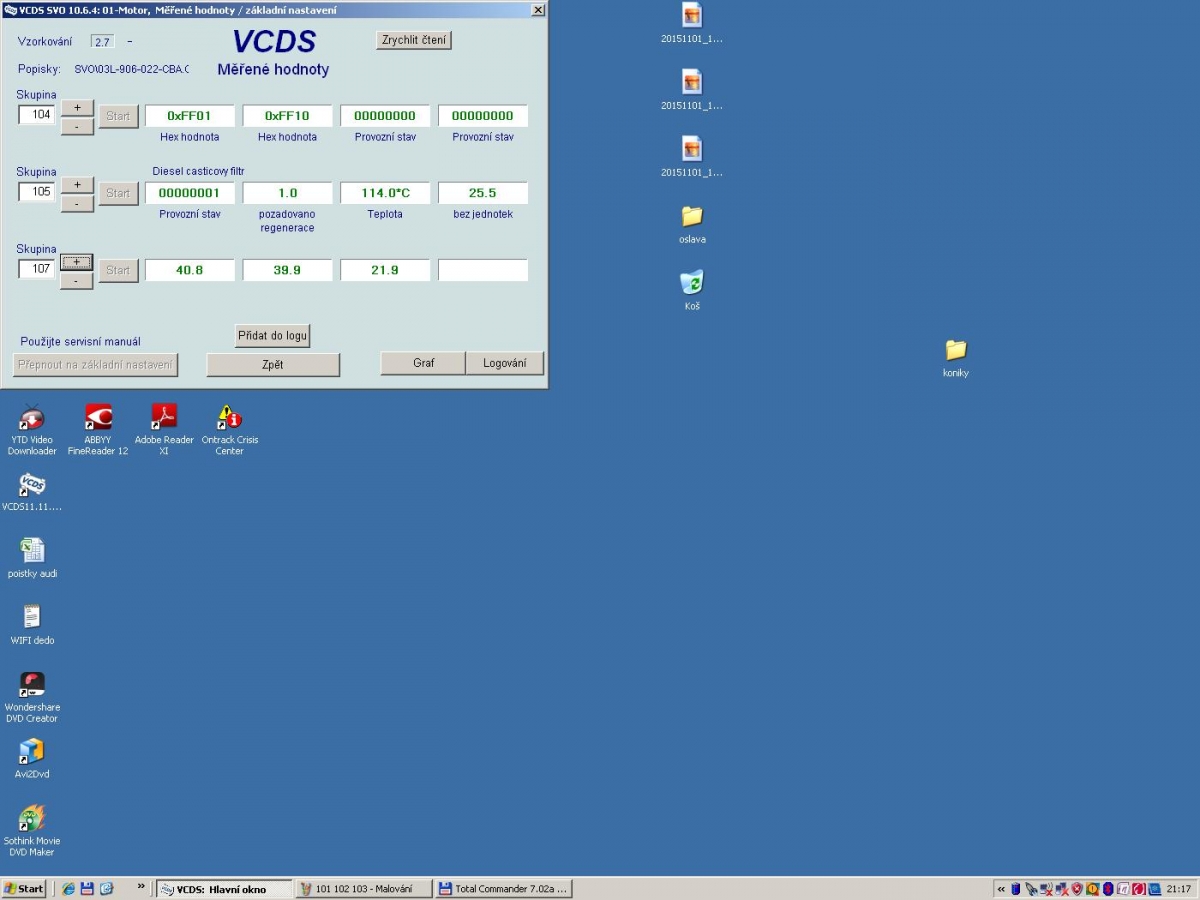
Task: Switch to the Malování taskbar window
Action: tap(364, 888)
